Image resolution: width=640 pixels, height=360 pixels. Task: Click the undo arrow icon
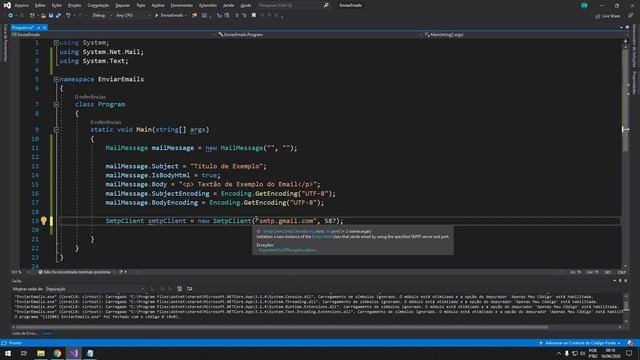pyautogui.click(x=68, y=16)
